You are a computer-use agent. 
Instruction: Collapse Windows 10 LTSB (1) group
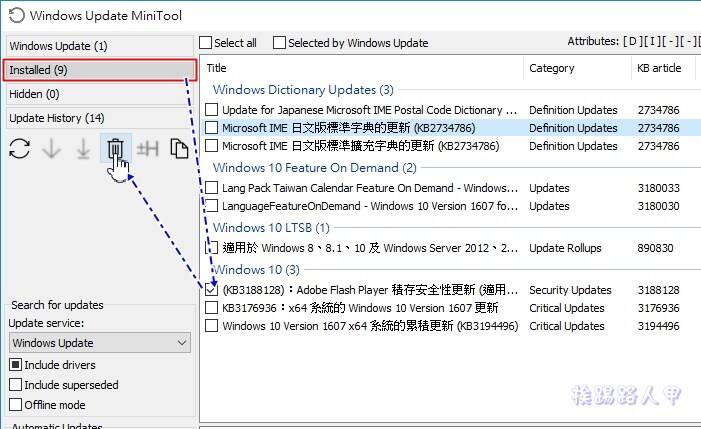[271, 228]
